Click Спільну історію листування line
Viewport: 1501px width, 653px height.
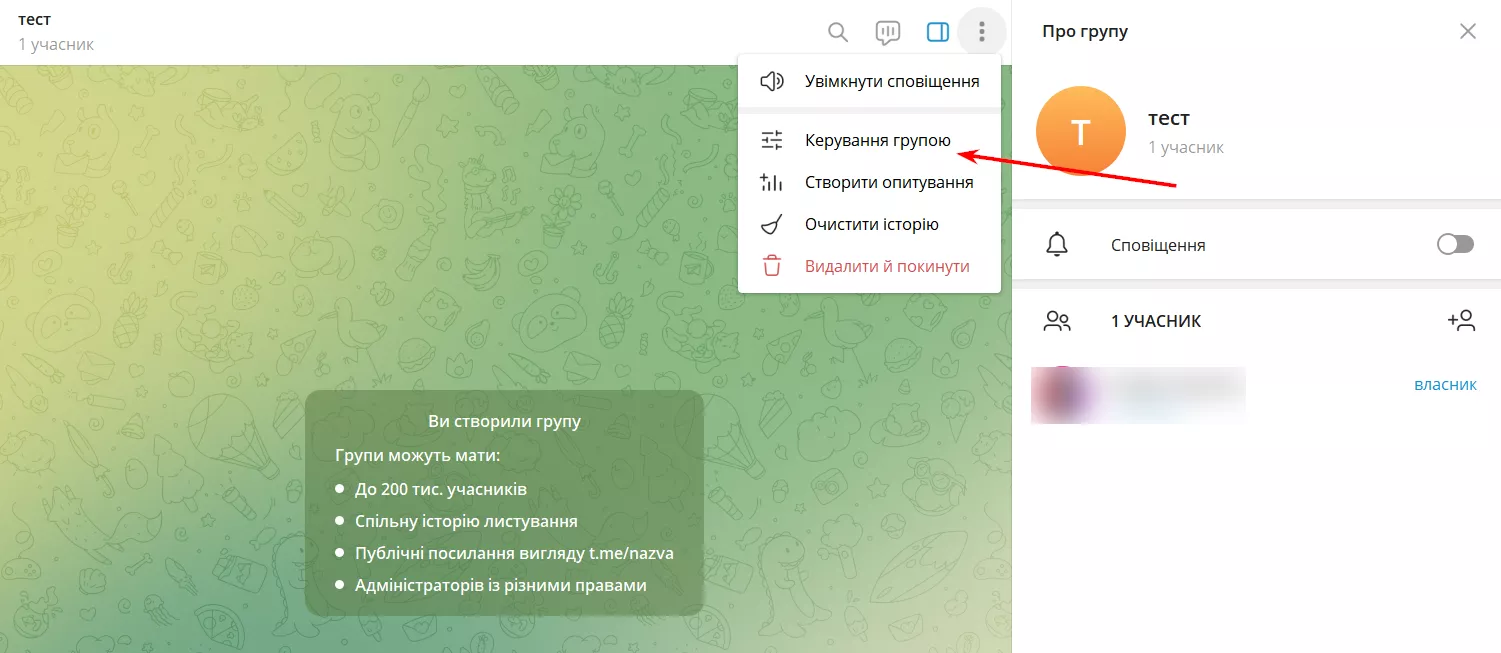(x=466, y=521)
